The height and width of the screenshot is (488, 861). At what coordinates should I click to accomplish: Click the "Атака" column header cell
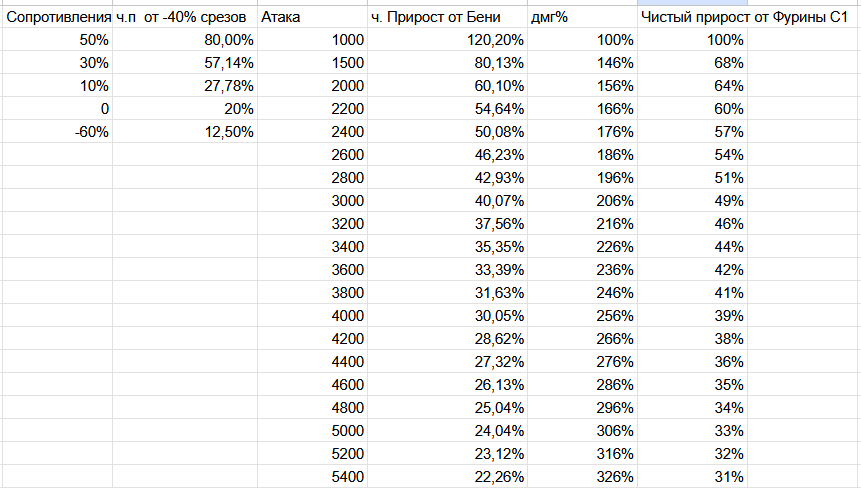coord(312,18)
